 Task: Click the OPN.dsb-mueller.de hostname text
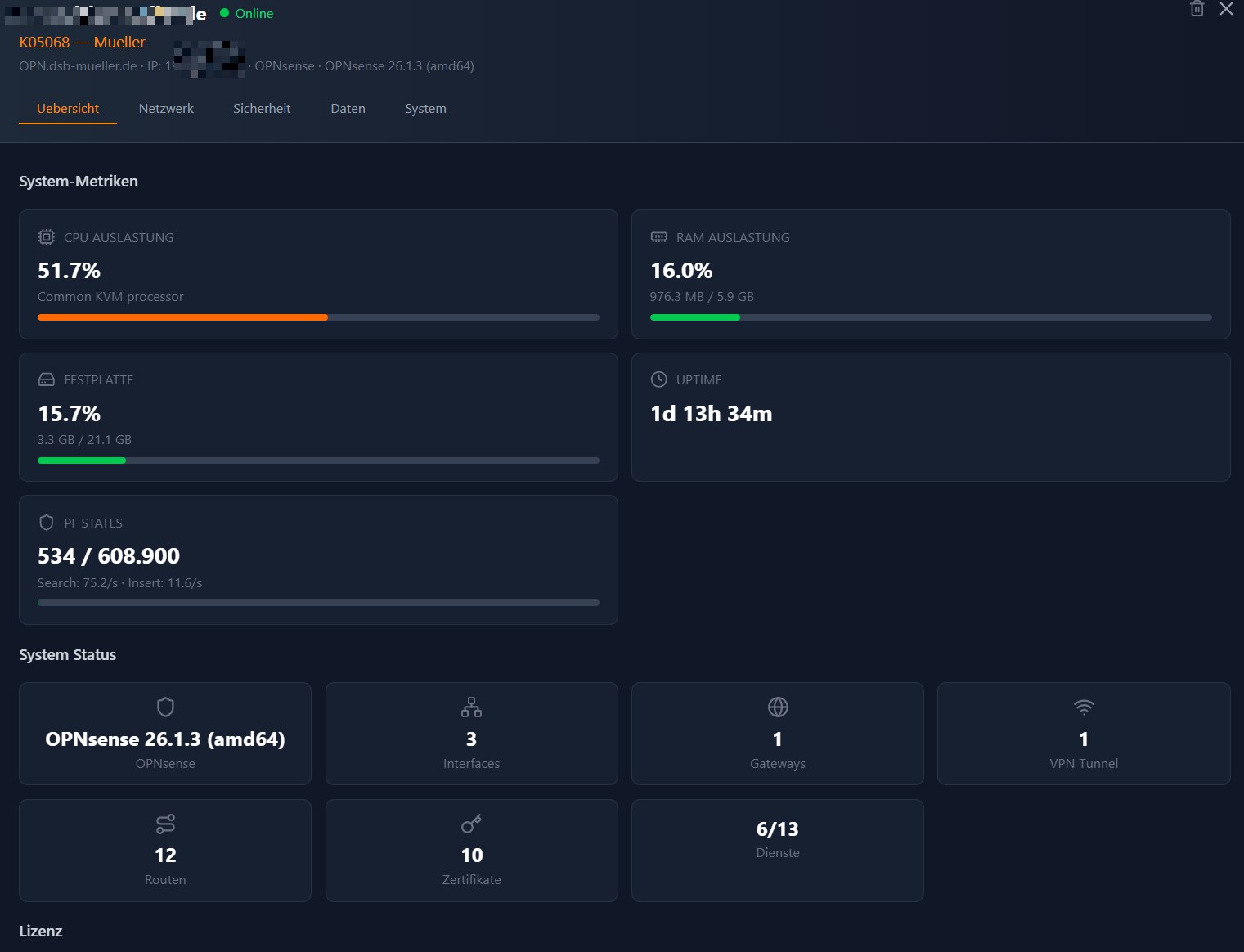[x=78, y=66]
